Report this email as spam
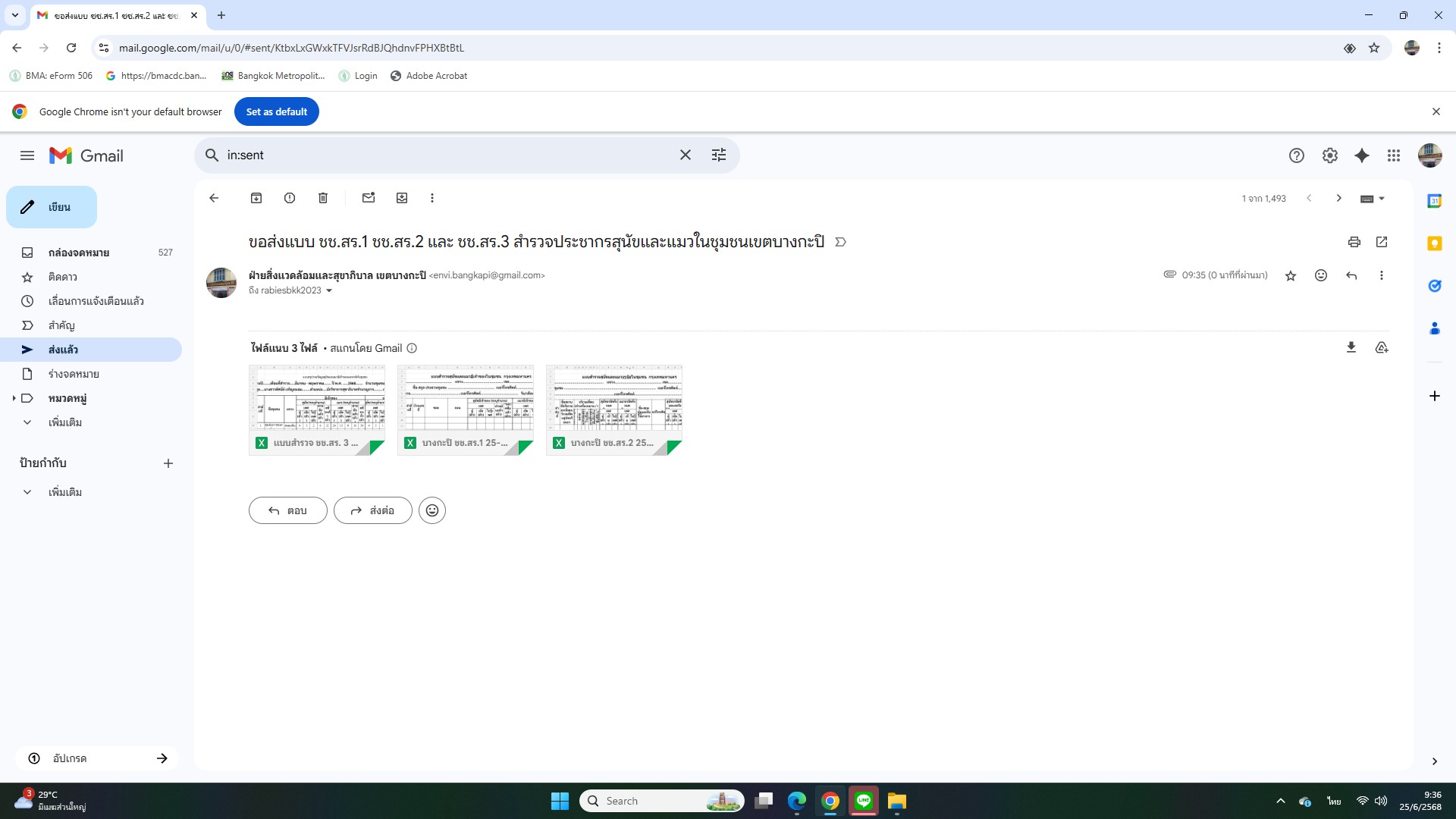Image resolution: width=1456 pixels, height=819 pixels. [290, 198]
